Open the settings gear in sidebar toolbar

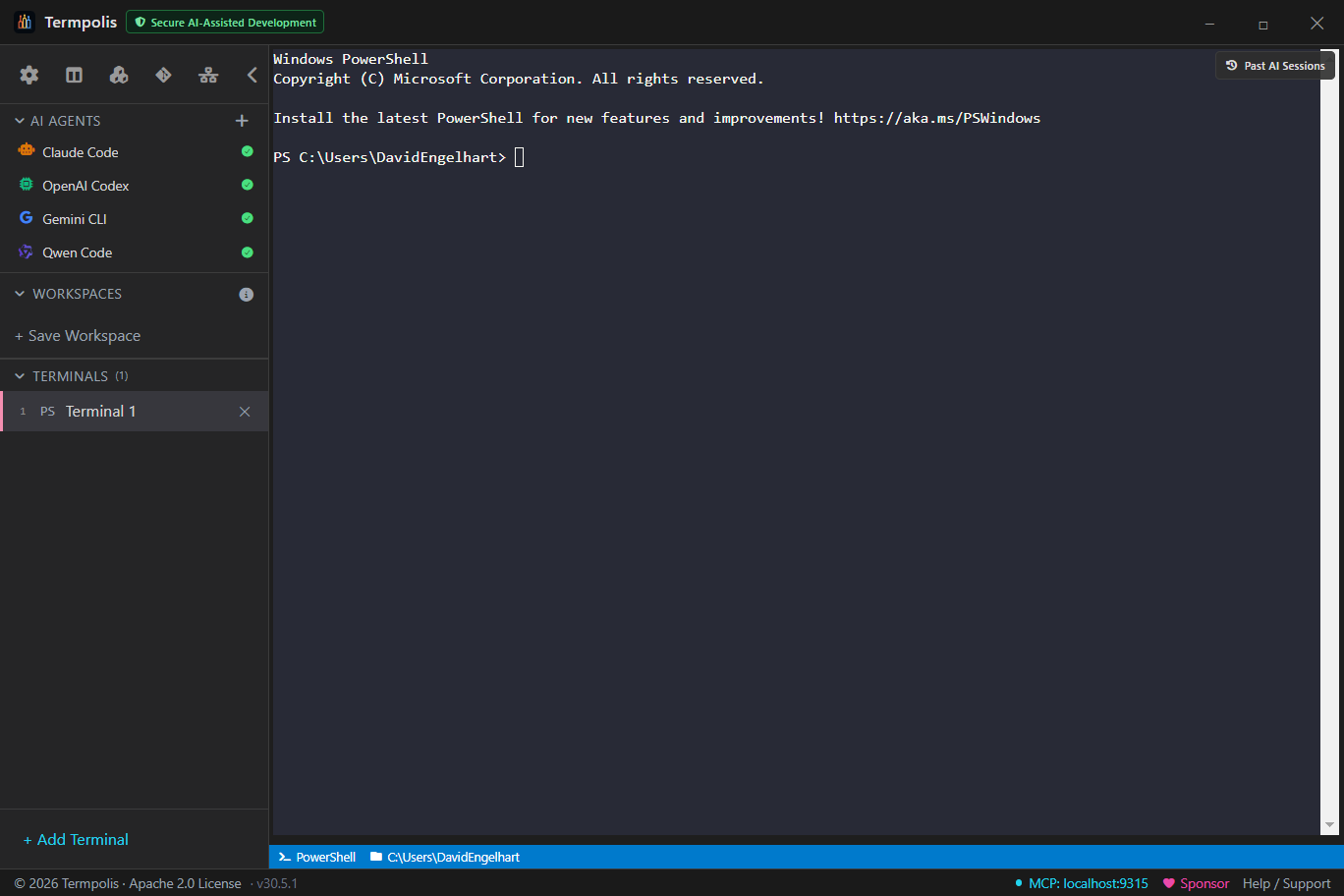29,75
